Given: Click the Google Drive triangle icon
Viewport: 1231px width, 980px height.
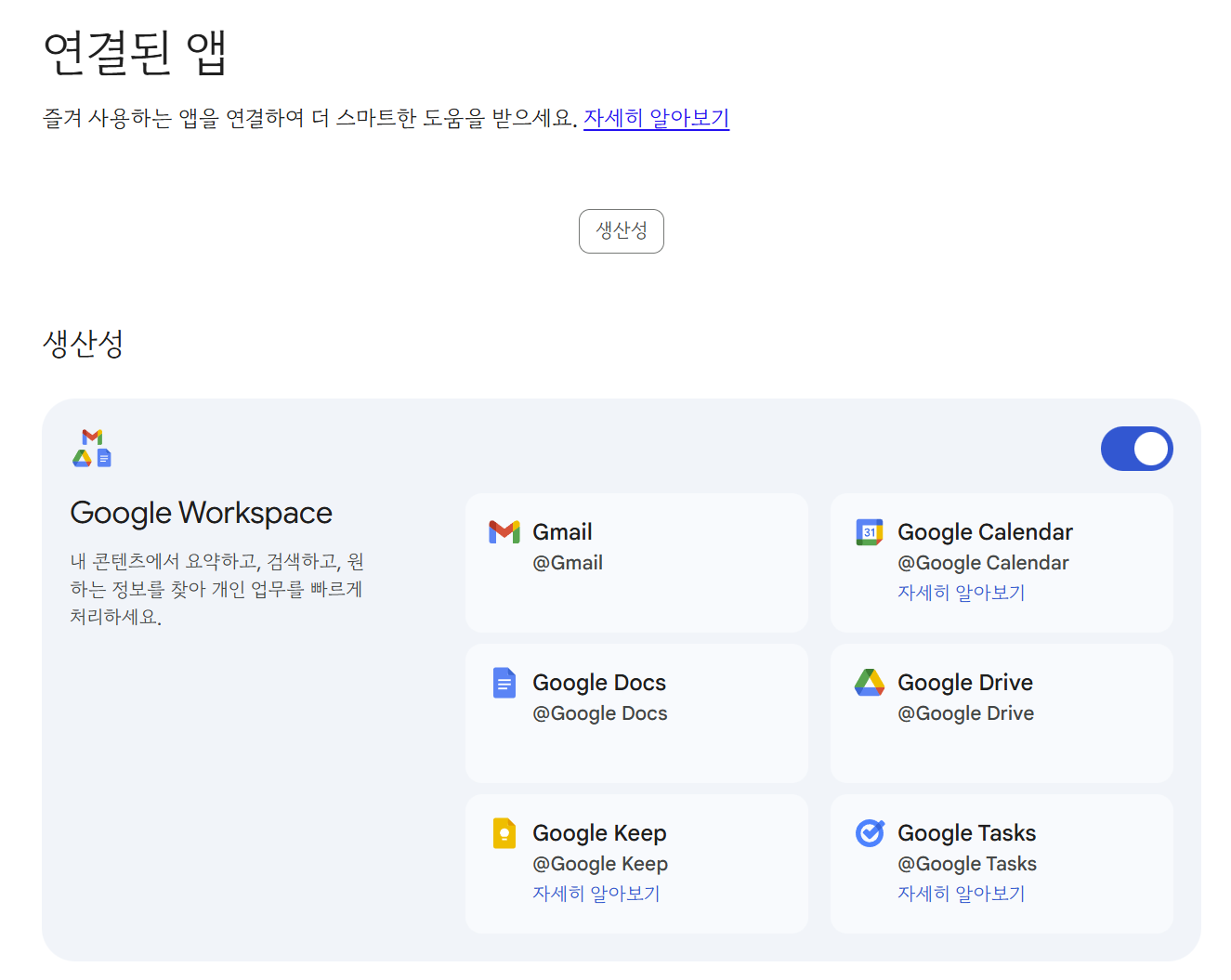Looking at the screenshot, I should coord(870,683).
